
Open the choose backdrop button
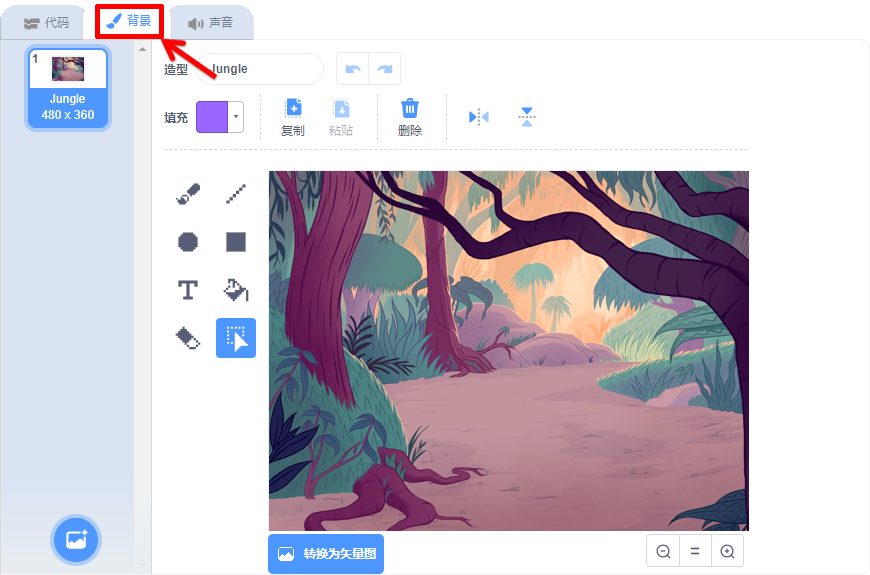(x=76, y=539)
